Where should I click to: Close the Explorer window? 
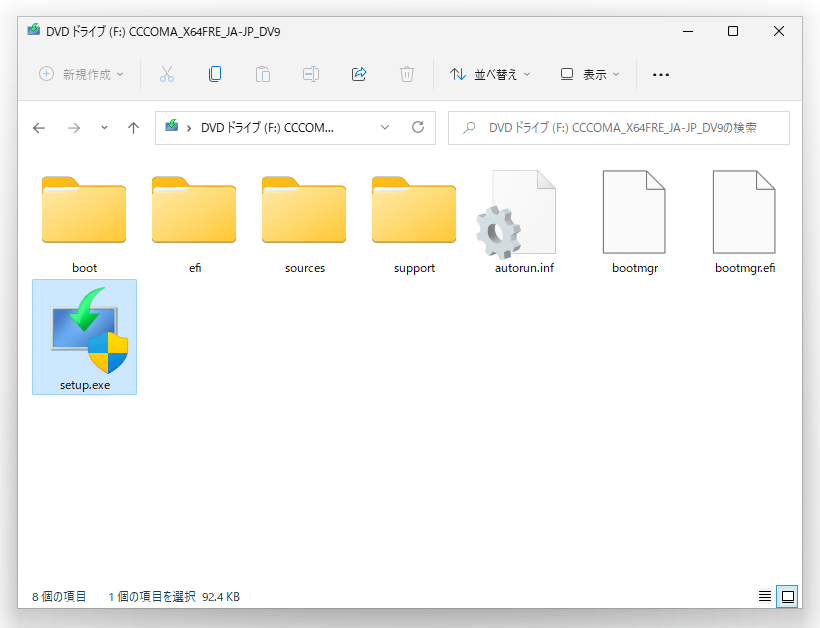(779, 31)
